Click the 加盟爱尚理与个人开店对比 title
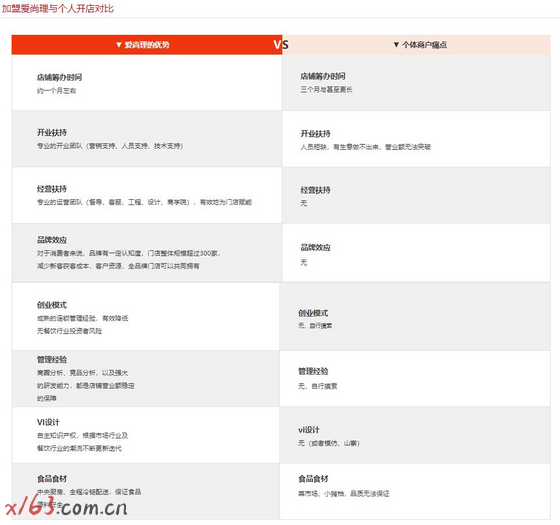This screenshot has width=560, height=525. (x=58, y=9)
